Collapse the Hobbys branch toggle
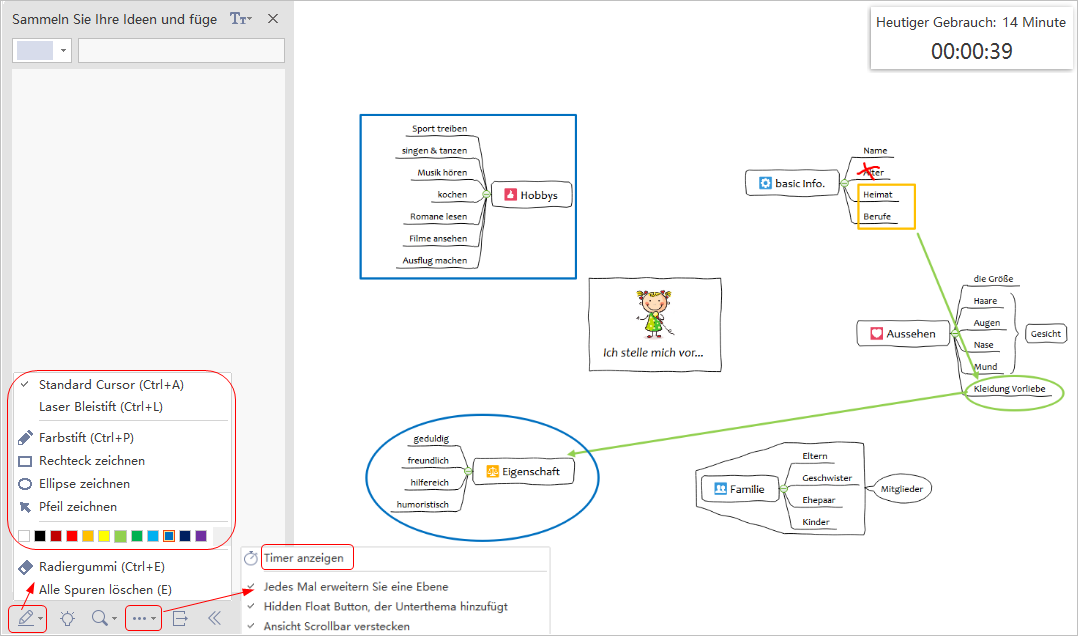Screen dimensions: 1078x636 [x=486, y=195]
